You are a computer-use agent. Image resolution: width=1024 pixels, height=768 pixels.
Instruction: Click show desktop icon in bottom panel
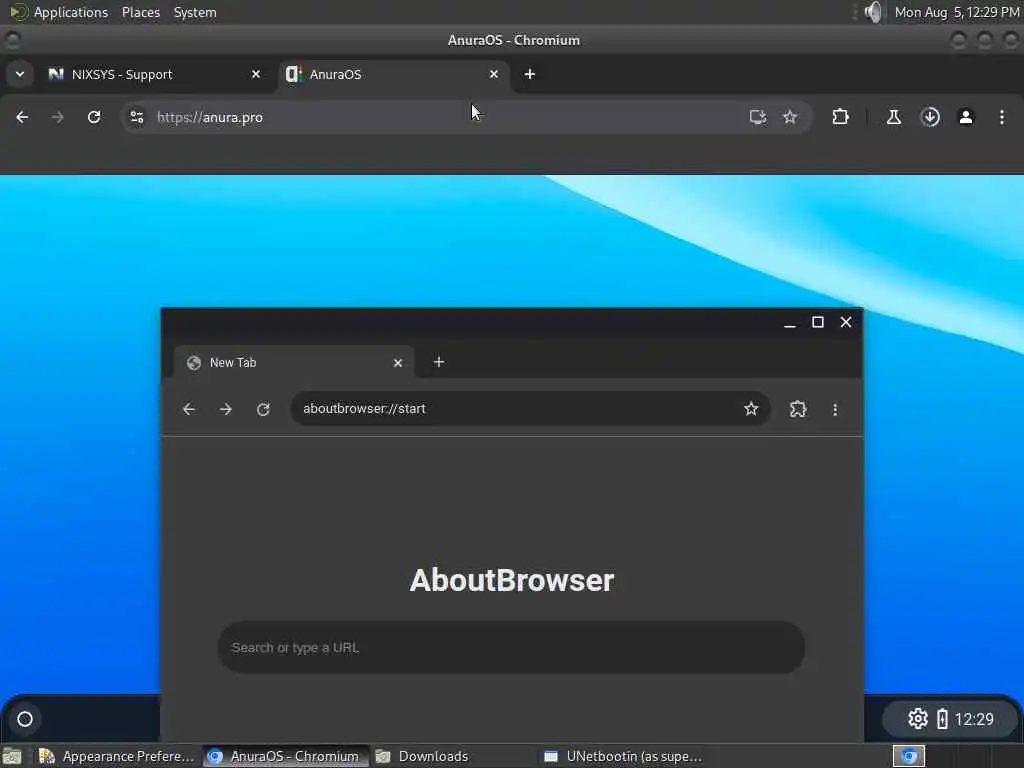12,756
